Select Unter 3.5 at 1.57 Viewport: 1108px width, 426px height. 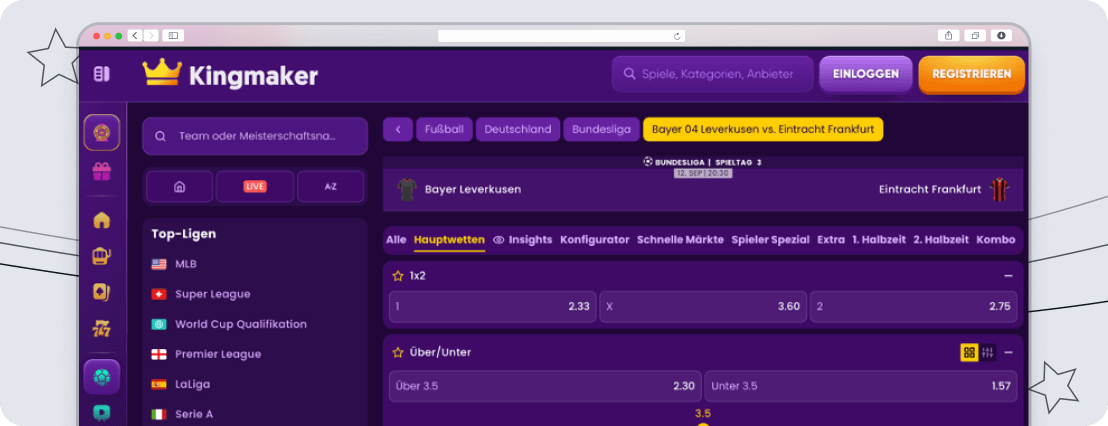pyautogui.click(x=861, y=386)
